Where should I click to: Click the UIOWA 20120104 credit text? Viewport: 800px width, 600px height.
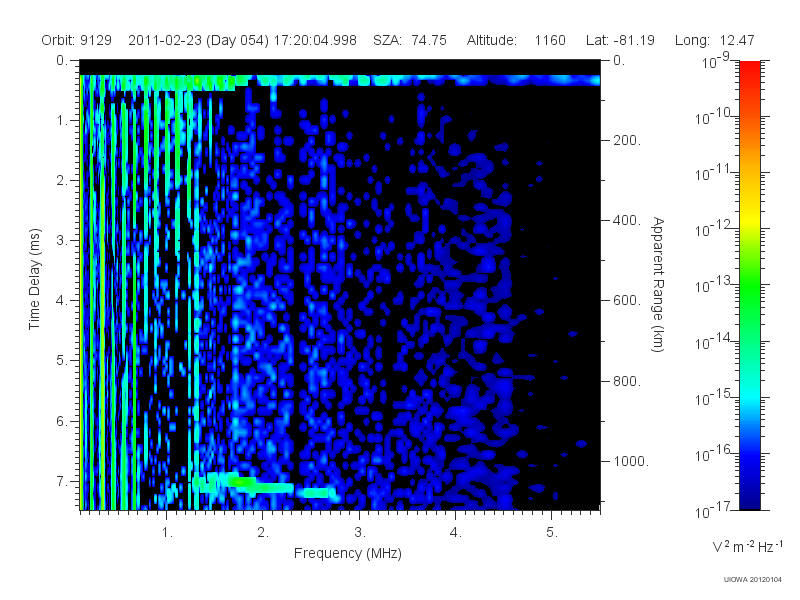tap(753, 579)
